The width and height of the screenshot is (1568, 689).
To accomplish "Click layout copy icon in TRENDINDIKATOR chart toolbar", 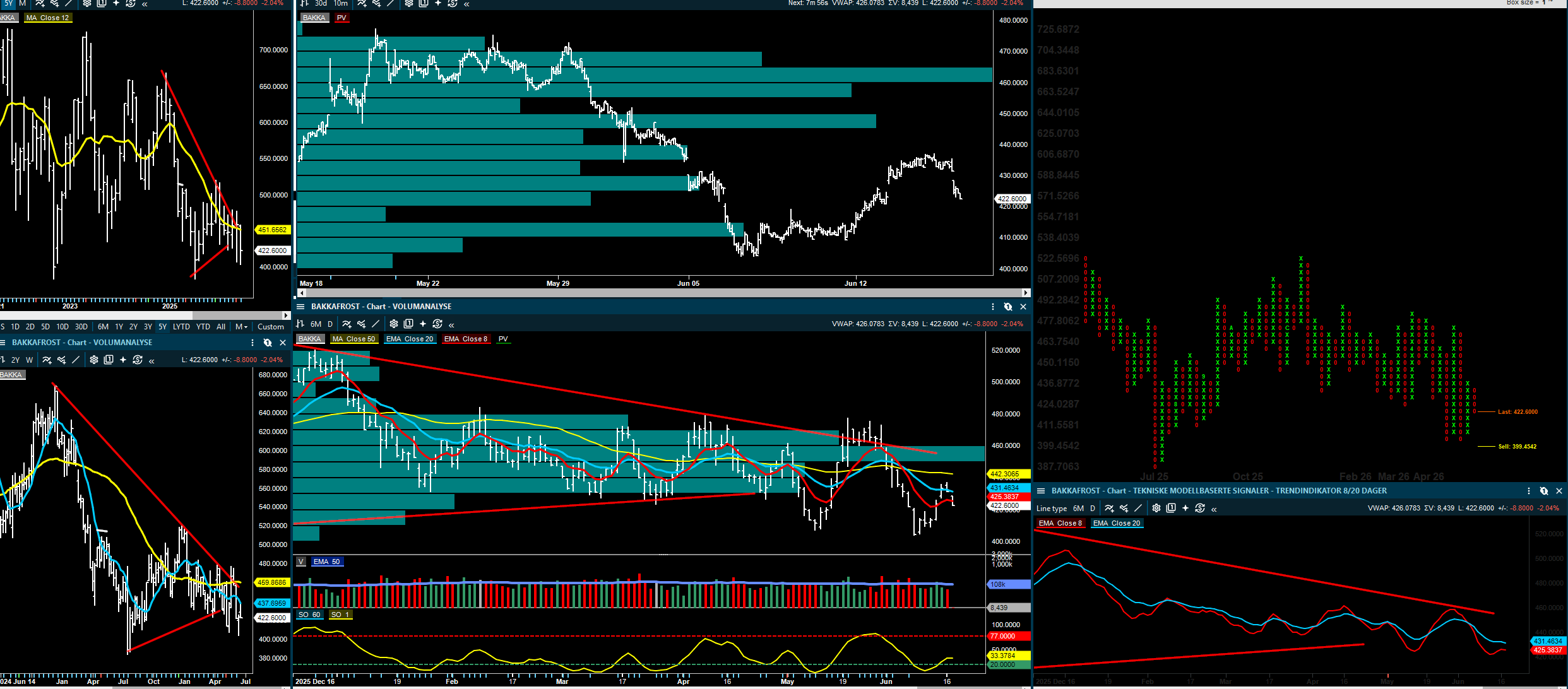I will 1171,508.
